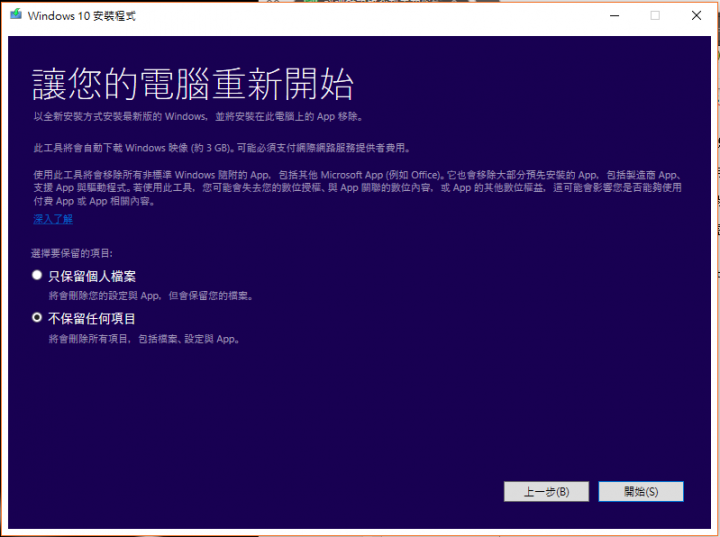Viewport: 720px width, 537px height.
Task: Click the 上一步(B) back button
Action: pyautogui.click(x=546, y=492)
